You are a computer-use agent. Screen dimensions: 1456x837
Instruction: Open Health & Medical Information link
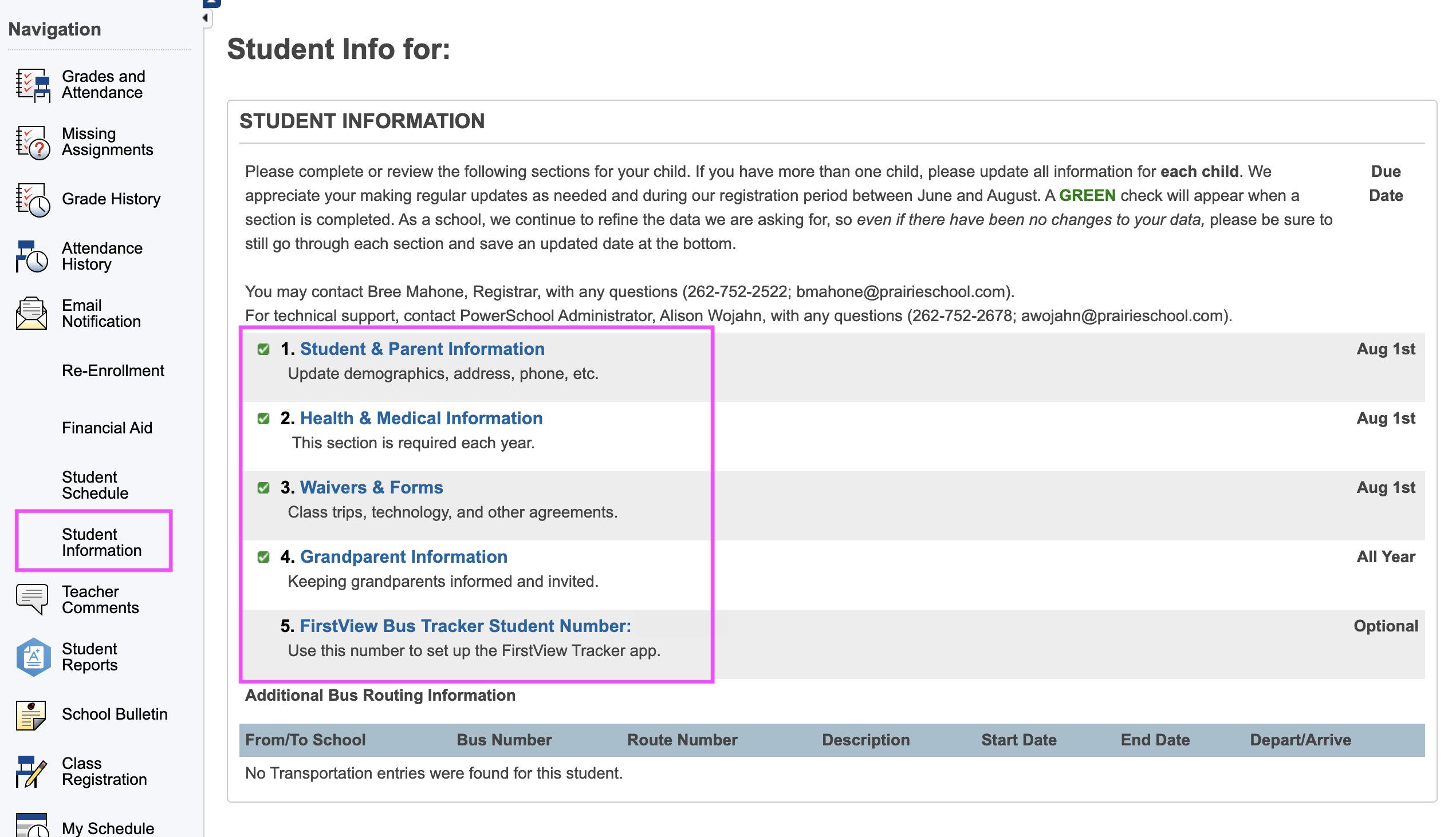[422, 418]
